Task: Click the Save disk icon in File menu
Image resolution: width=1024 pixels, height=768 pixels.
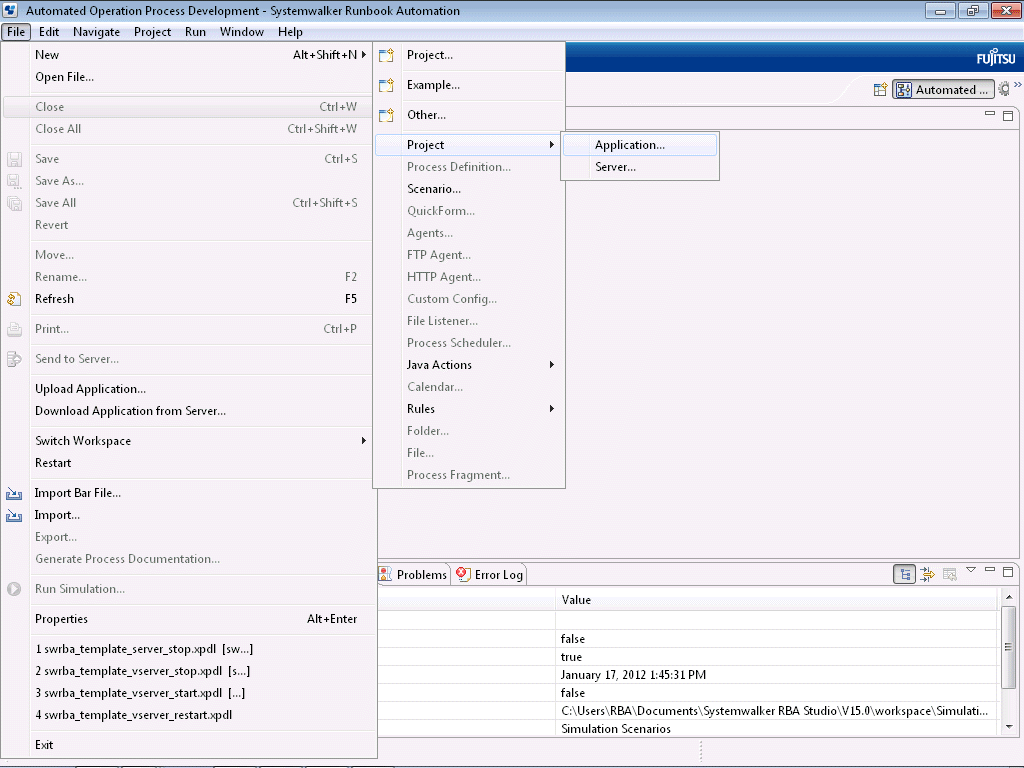Action: 14,159
